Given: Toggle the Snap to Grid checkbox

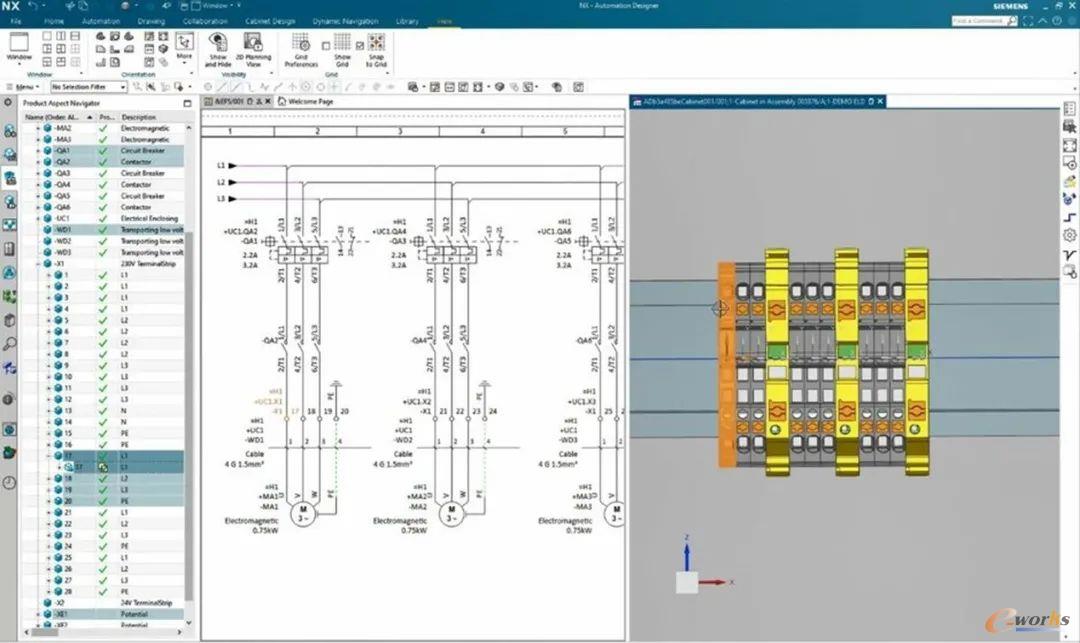Looking at the screenshot, I should [x=360, y=46].
